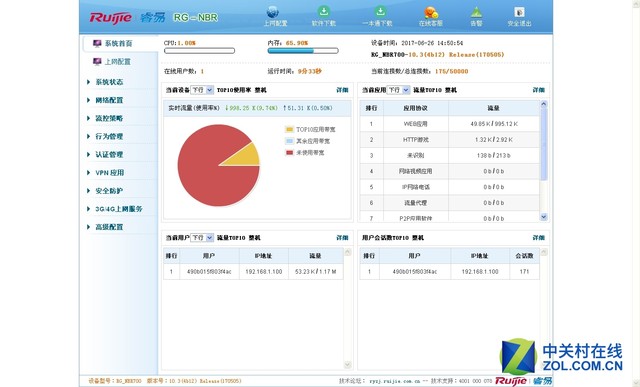
Task: Click the 设备时间 date and time value
Action: click(x=432, y=43)
